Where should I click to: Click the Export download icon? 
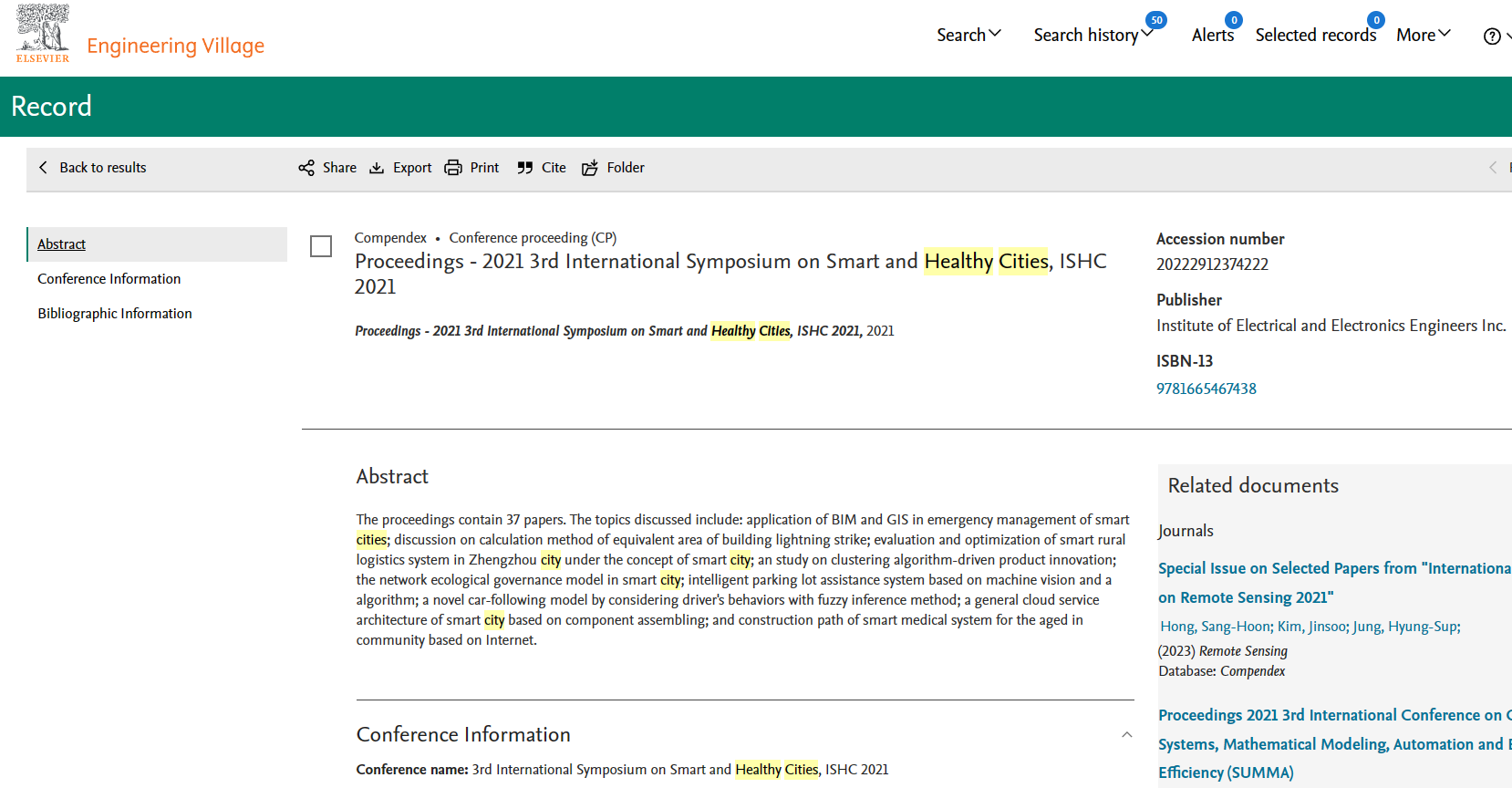pos(377,168)
